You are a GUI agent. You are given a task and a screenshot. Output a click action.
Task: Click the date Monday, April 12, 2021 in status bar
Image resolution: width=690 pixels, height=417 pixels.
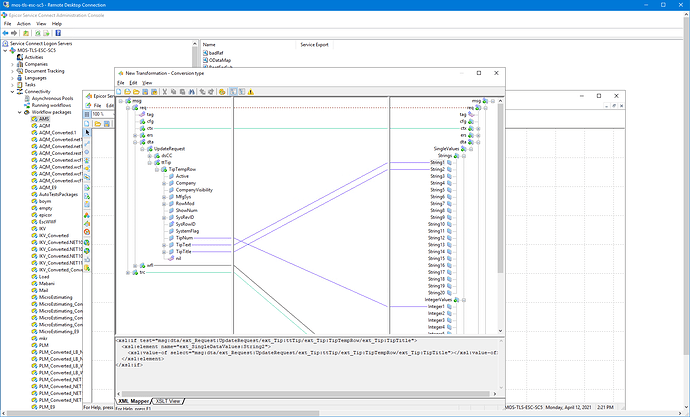click(x=569, y=408)
